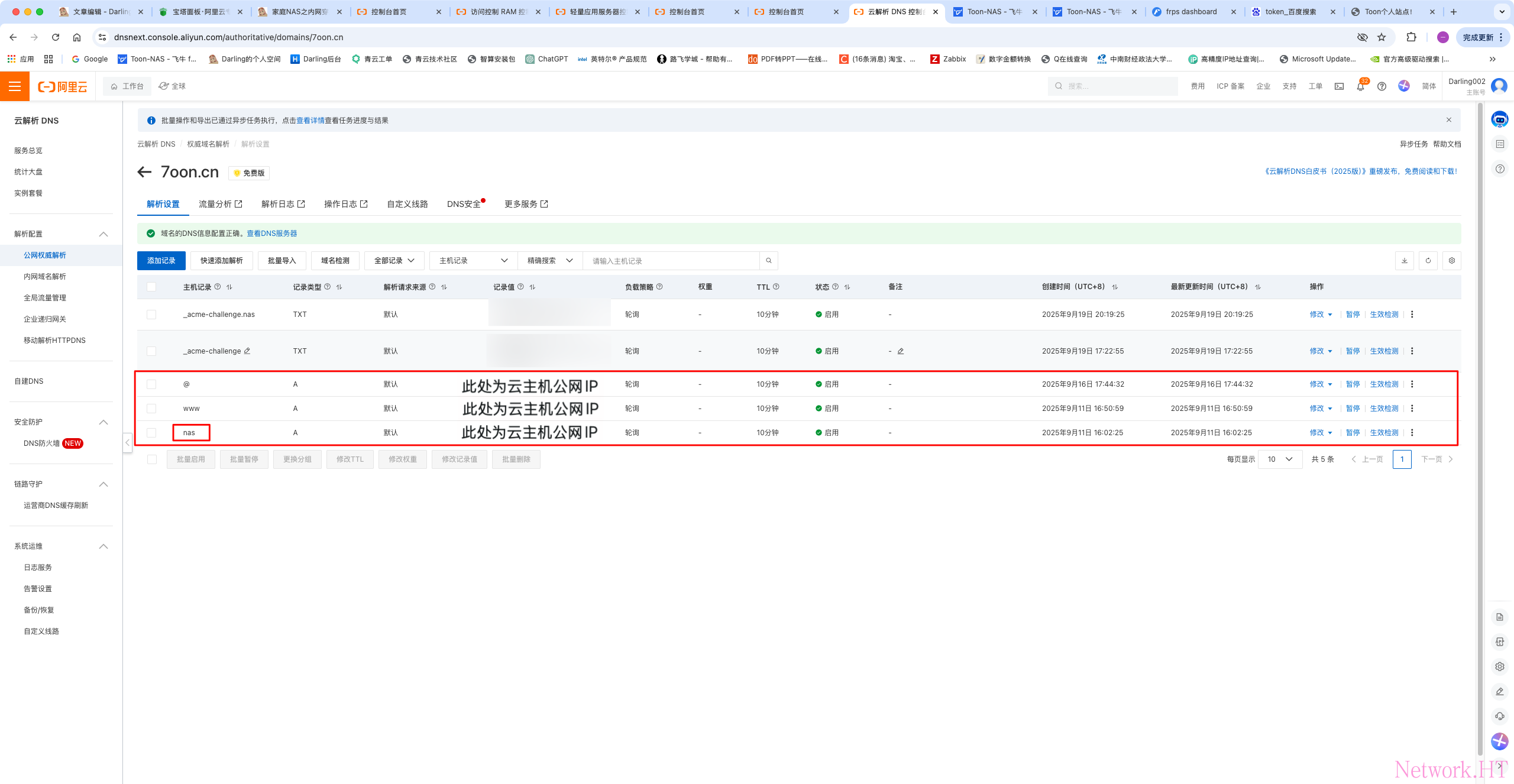Open table column settings gear icon

click(x=1452, y=261)
